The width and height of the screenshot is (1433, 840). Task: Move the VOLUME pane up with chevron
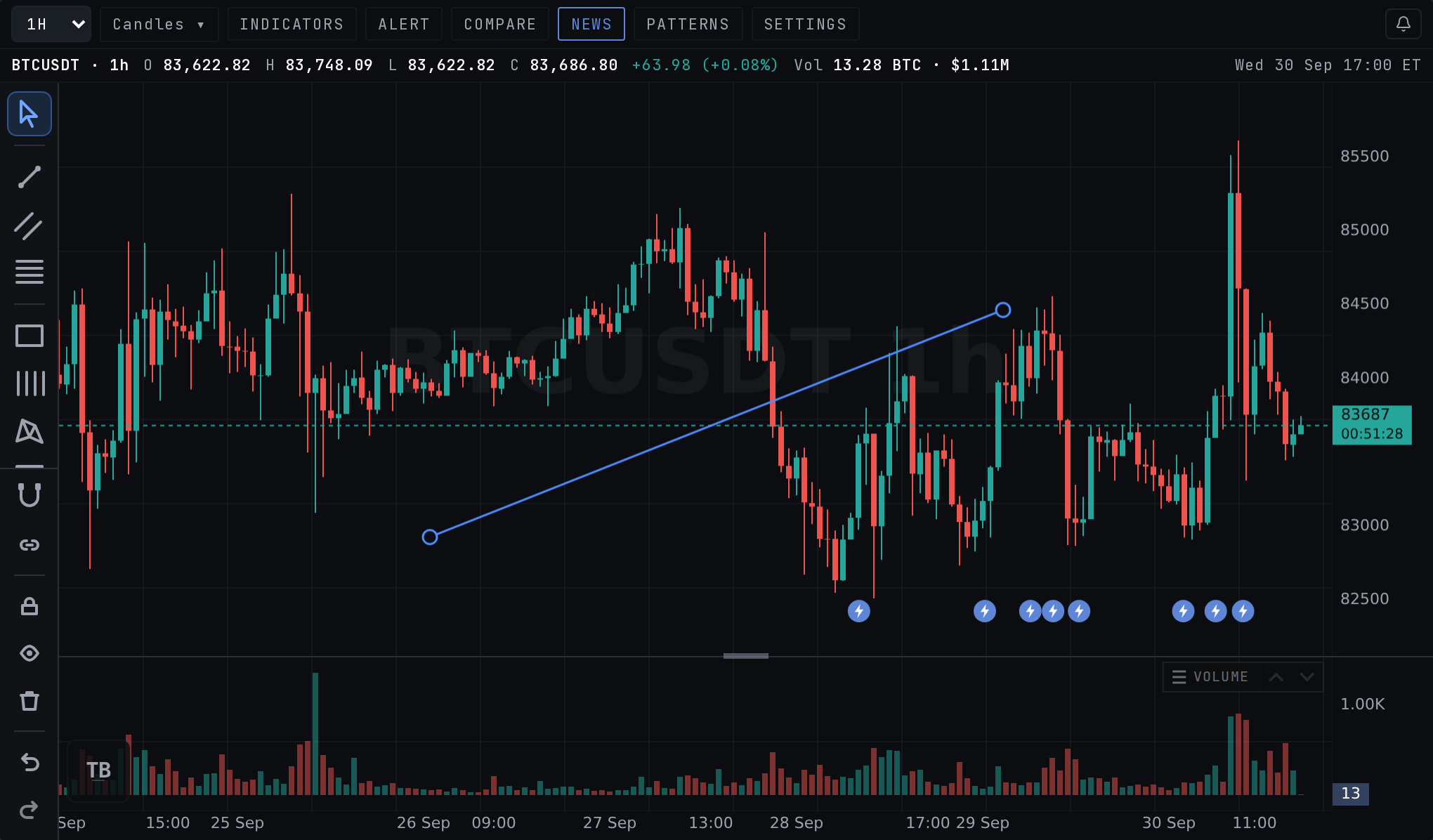[x=1276, y=677]
